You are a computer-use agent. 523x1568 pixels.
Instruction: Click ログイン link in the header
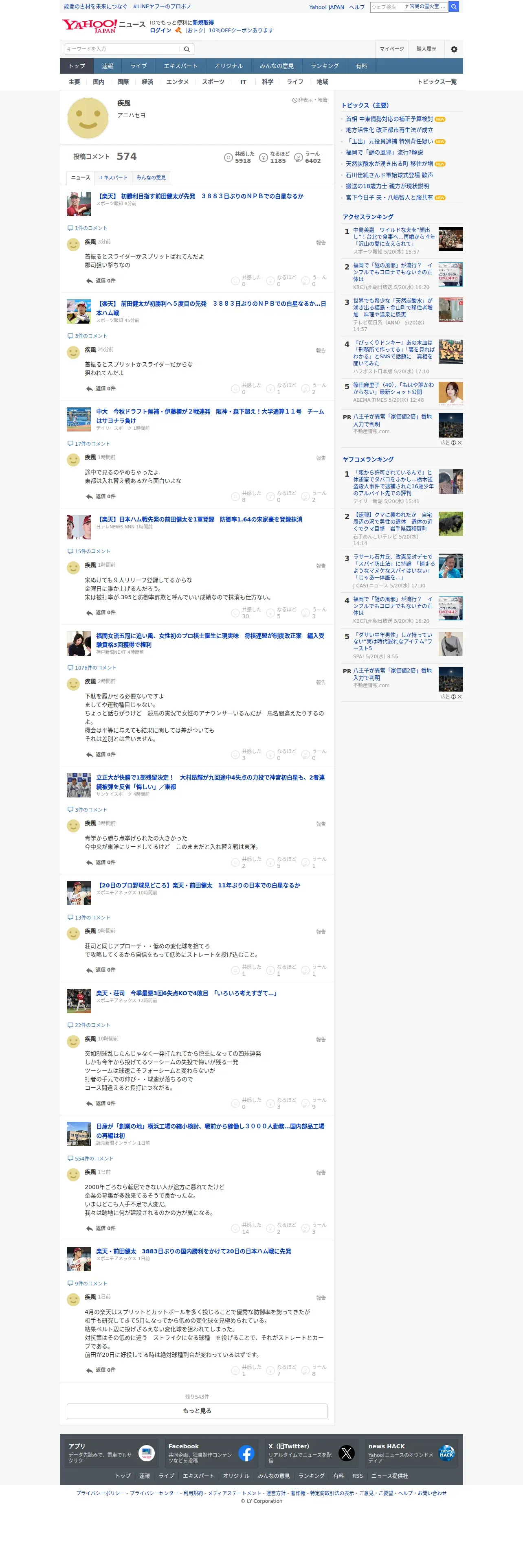click(160, 31)
